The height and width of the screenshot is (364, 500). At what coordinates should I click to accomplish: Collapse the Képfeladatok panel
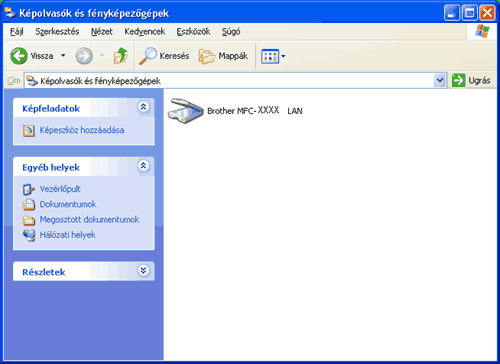tap(143, 107)
